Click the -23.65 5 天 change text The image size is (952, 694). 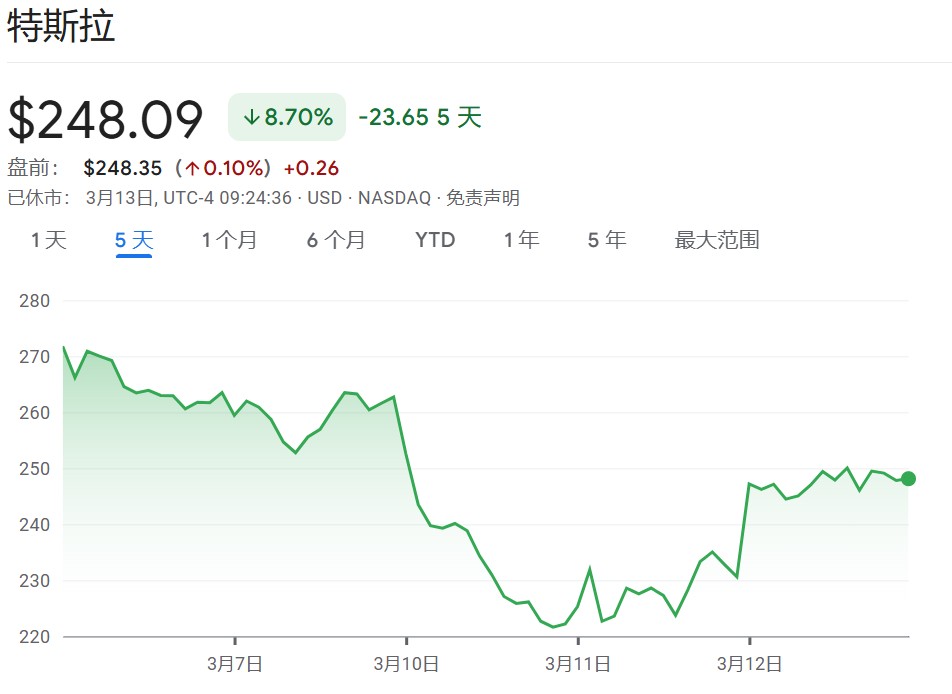(420, 117)
